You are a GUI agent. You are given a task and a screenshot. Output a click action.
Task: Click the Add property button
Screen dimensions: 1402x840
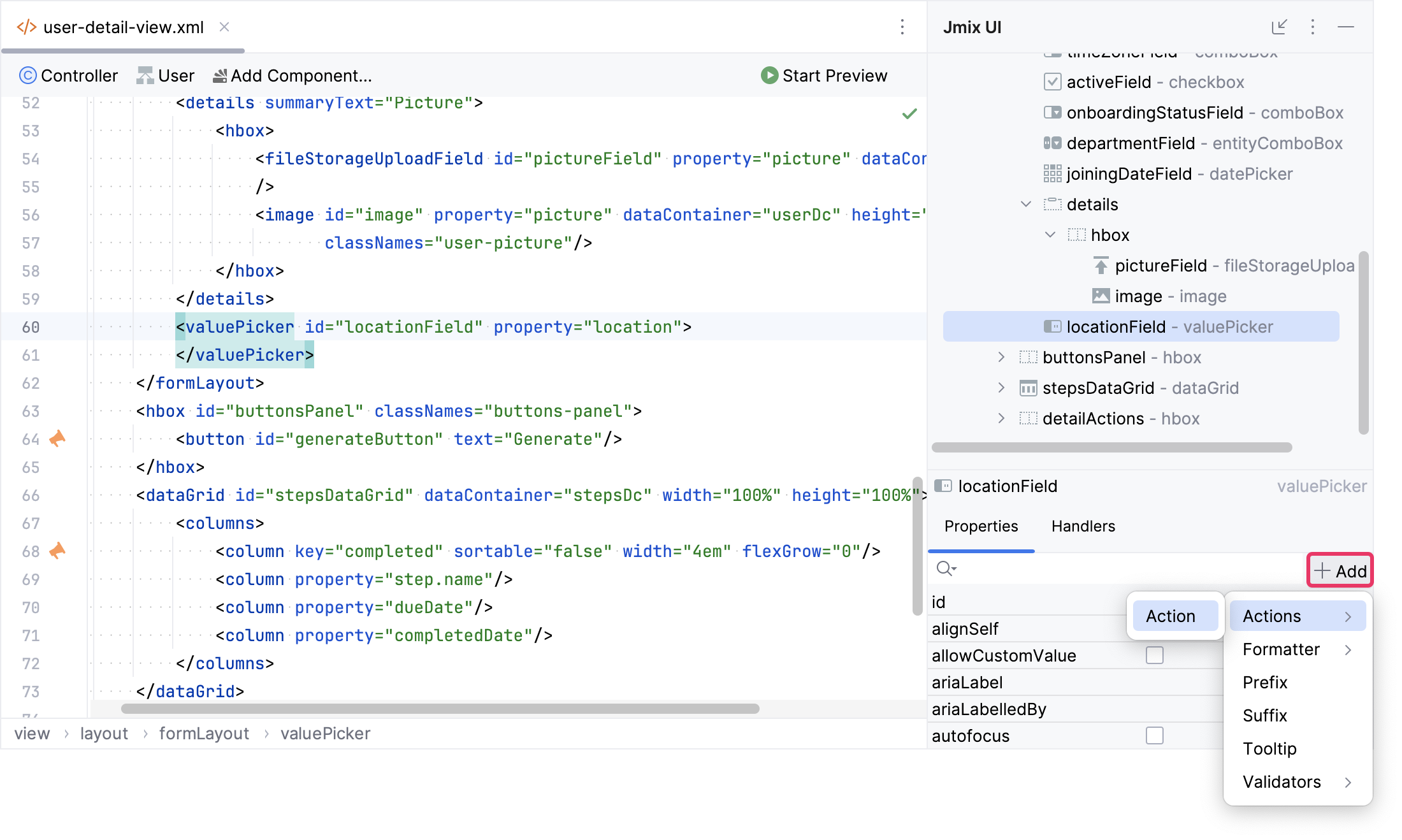pos(1340,570)
